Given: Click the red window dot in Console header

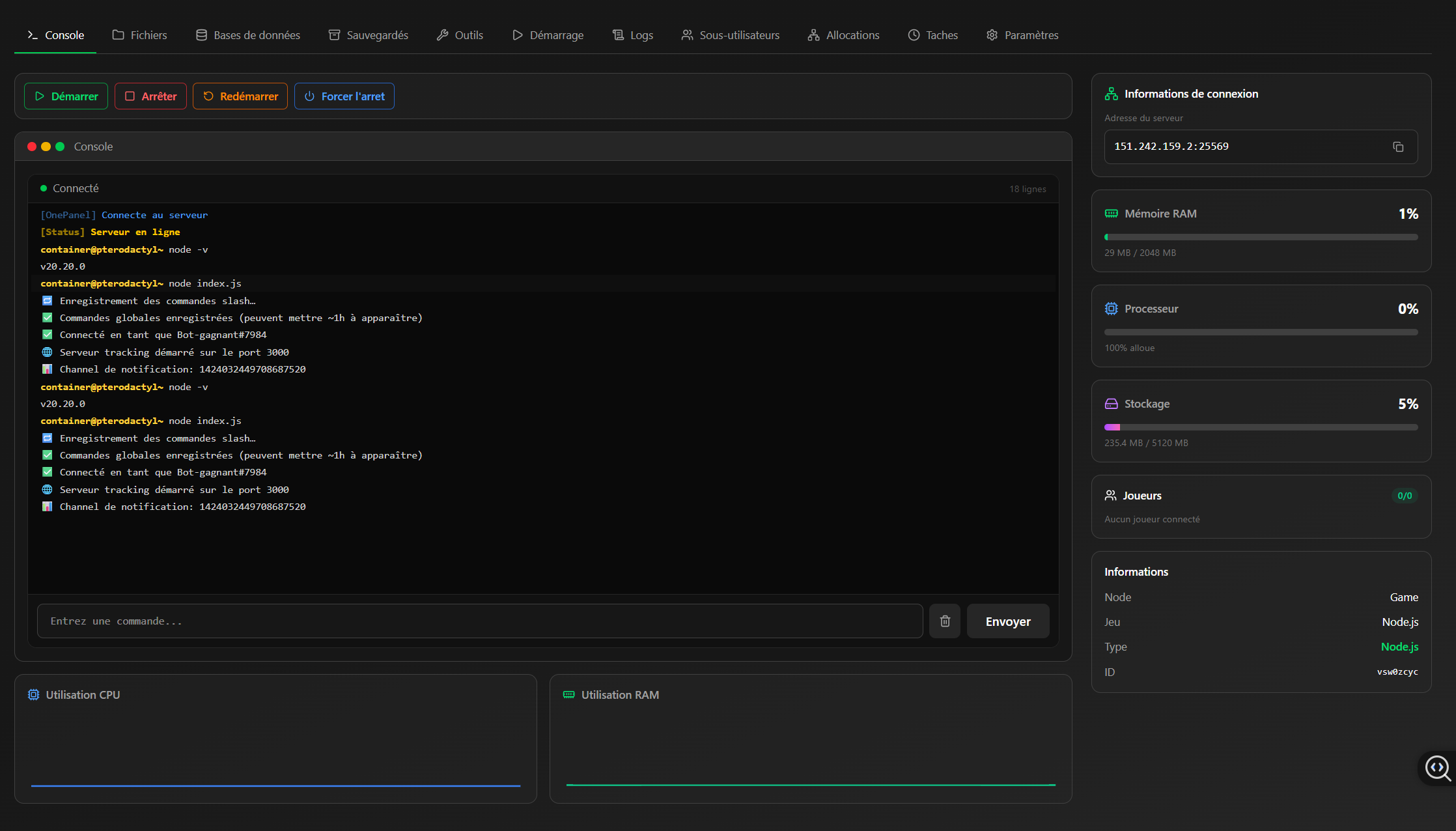Looking at the screenshot, I should (32, 147).
